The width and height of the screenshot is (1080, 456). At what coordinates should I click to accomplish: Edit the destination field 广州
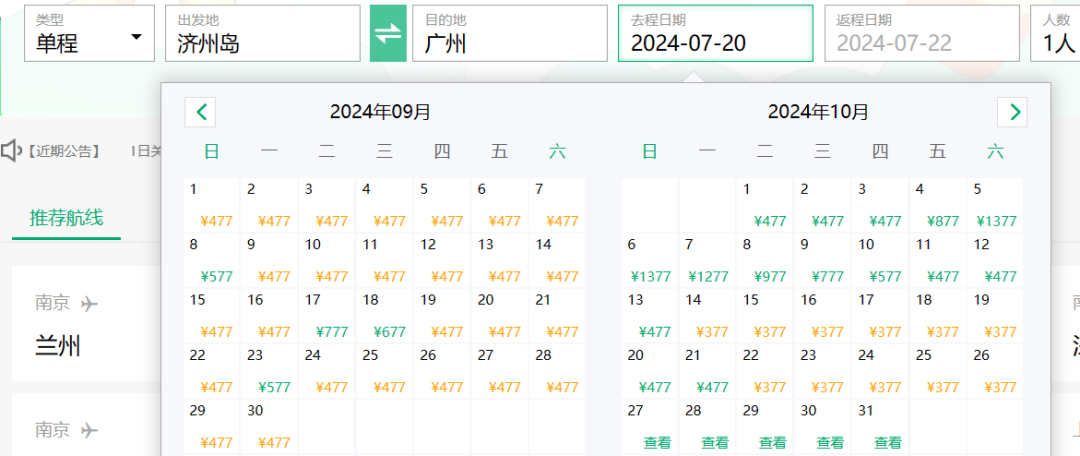point(509,34)
